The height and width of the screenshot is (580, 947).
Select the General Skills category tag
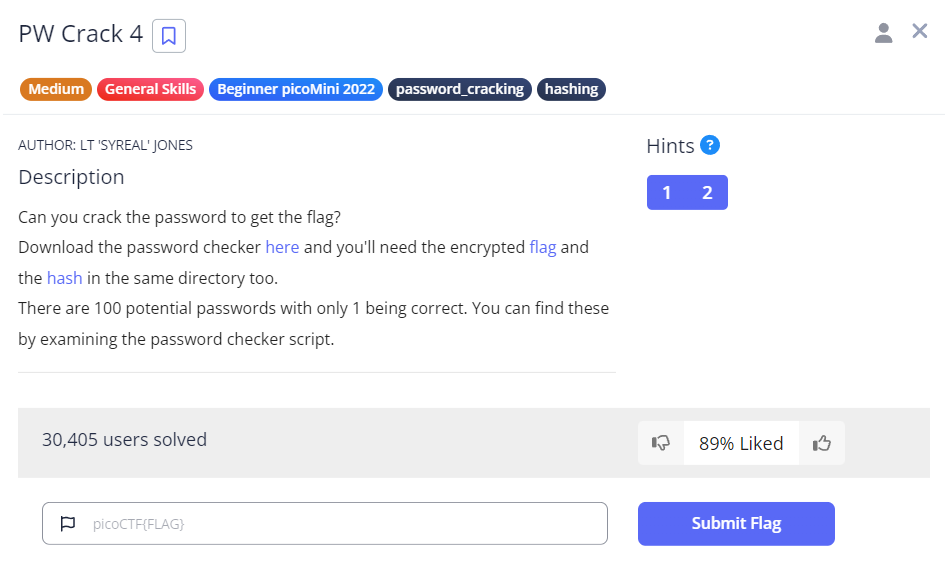[150, 89]
